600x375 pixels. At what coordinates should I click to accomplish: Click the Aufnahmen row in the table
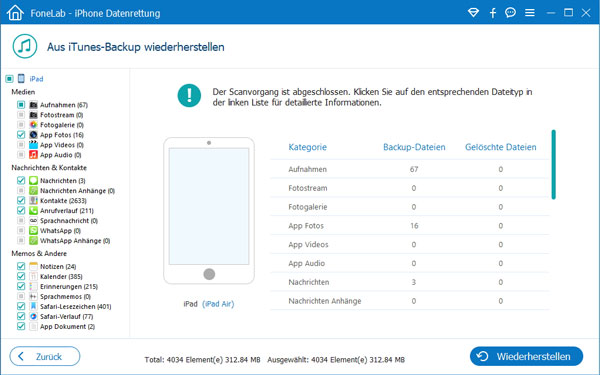point(410,169)
